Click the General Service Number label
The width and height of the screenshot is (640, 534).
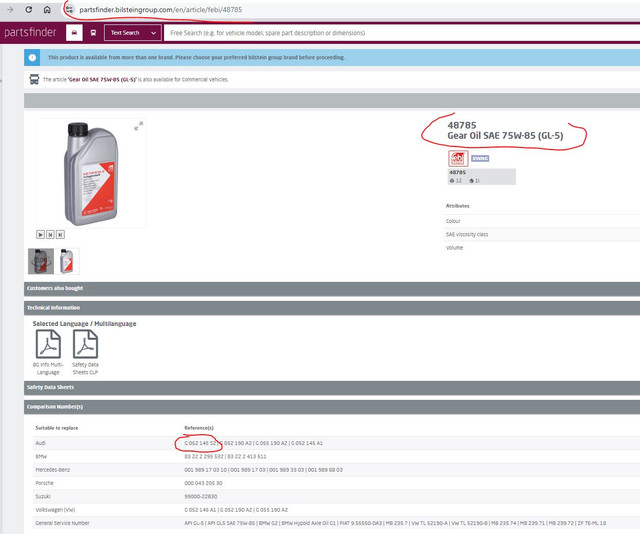coord(62,523)
